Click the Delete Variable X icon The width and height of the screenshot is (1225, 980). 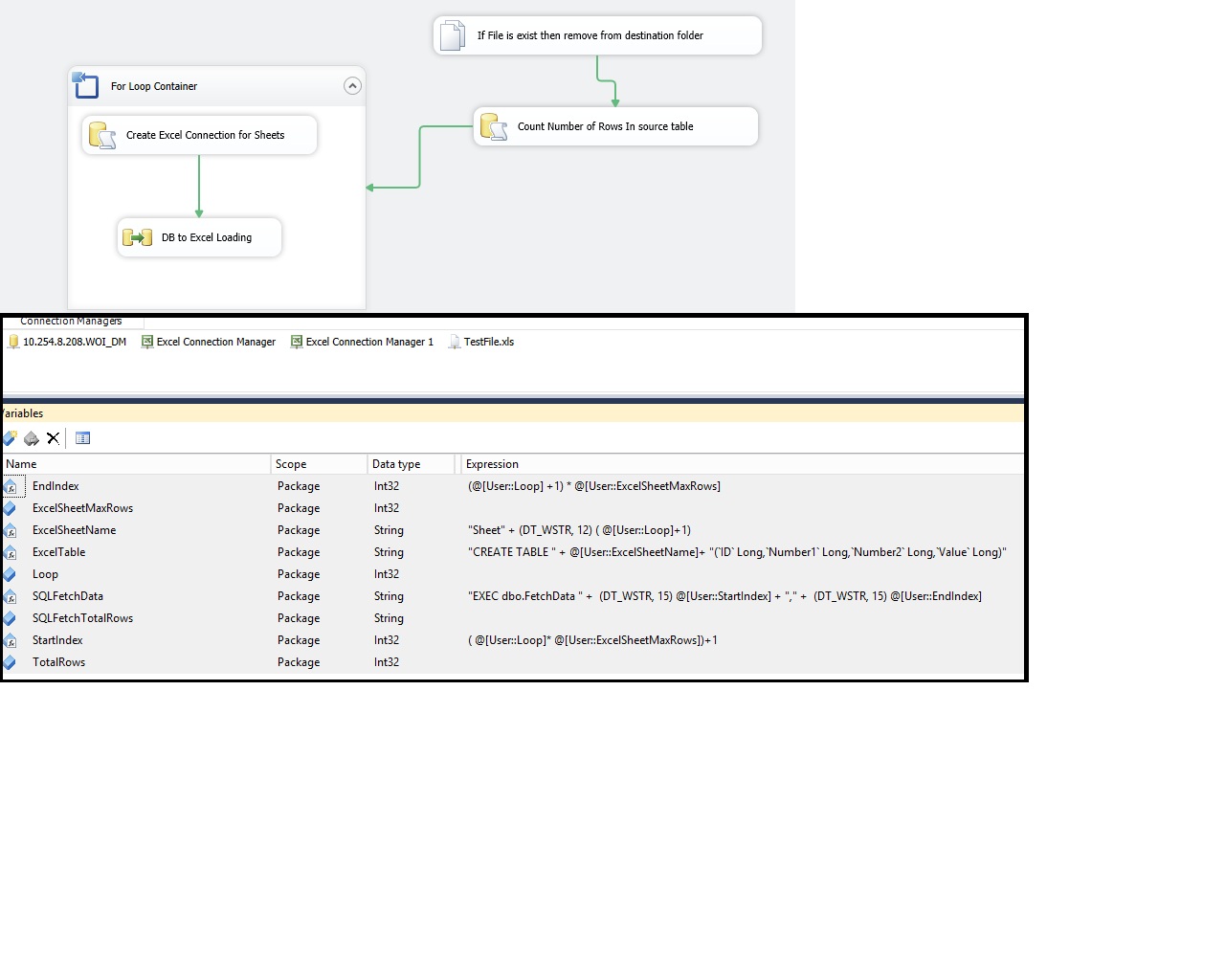[54, 438]
